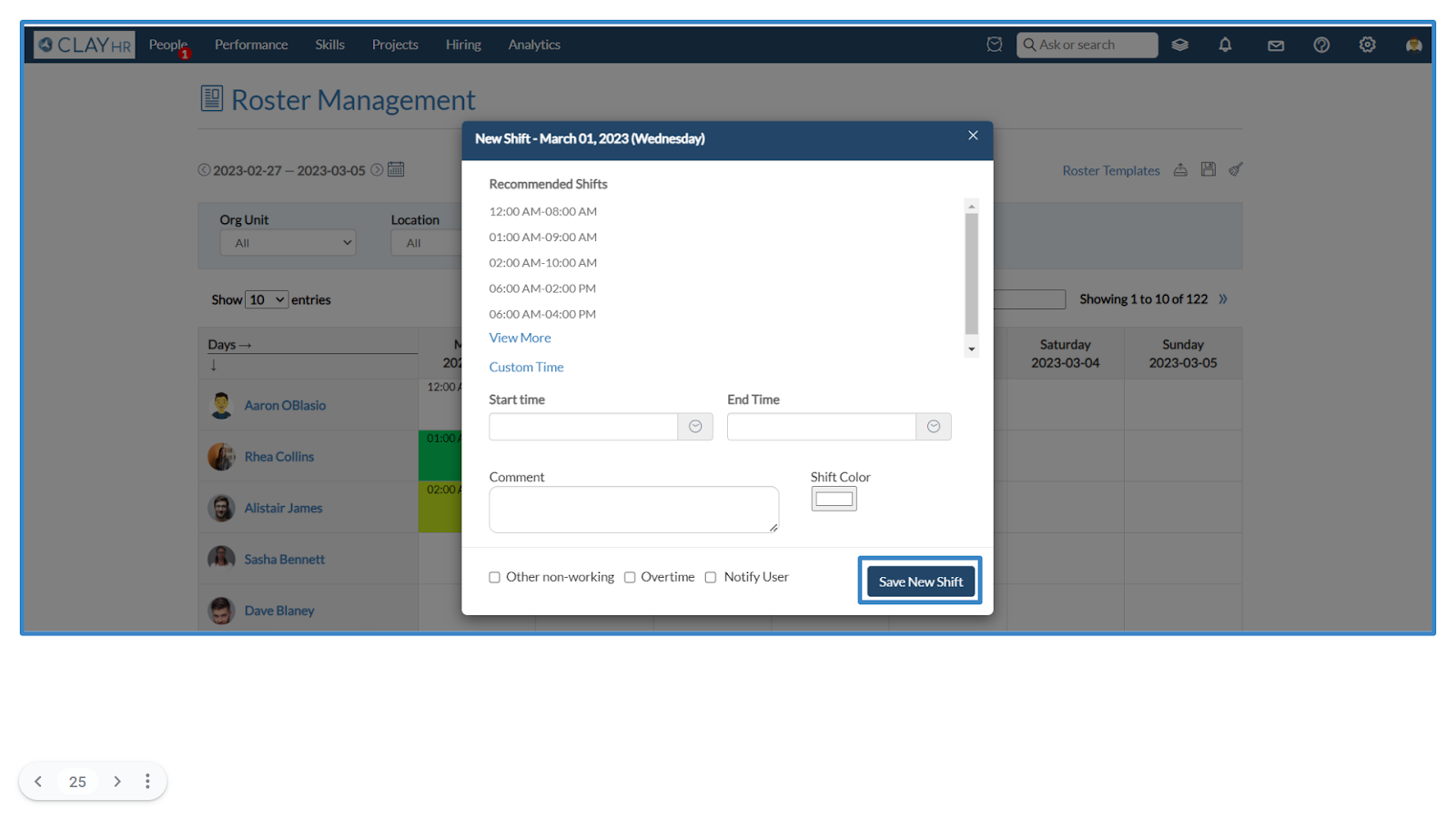This screenshot has width=1456, height=819.
Task: Click the Save New Shift button
Action: (x=920, y=581)
